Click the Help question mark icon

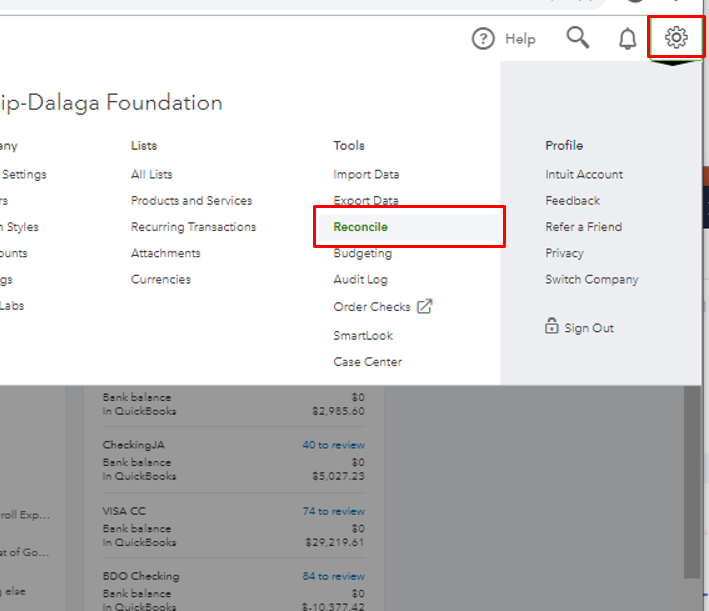point(484,39)
